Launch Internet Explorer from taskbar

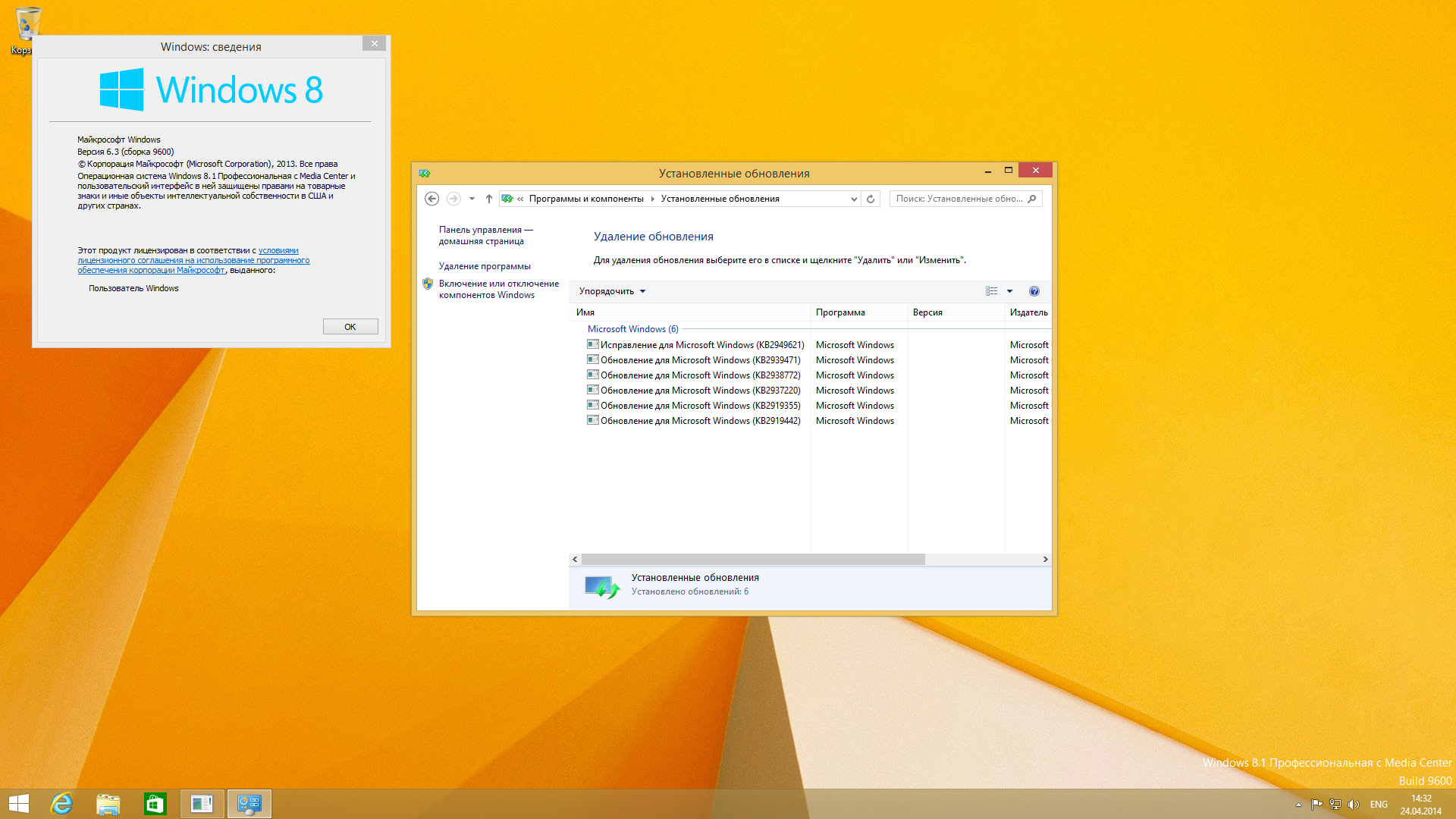(x=61, y=804)
